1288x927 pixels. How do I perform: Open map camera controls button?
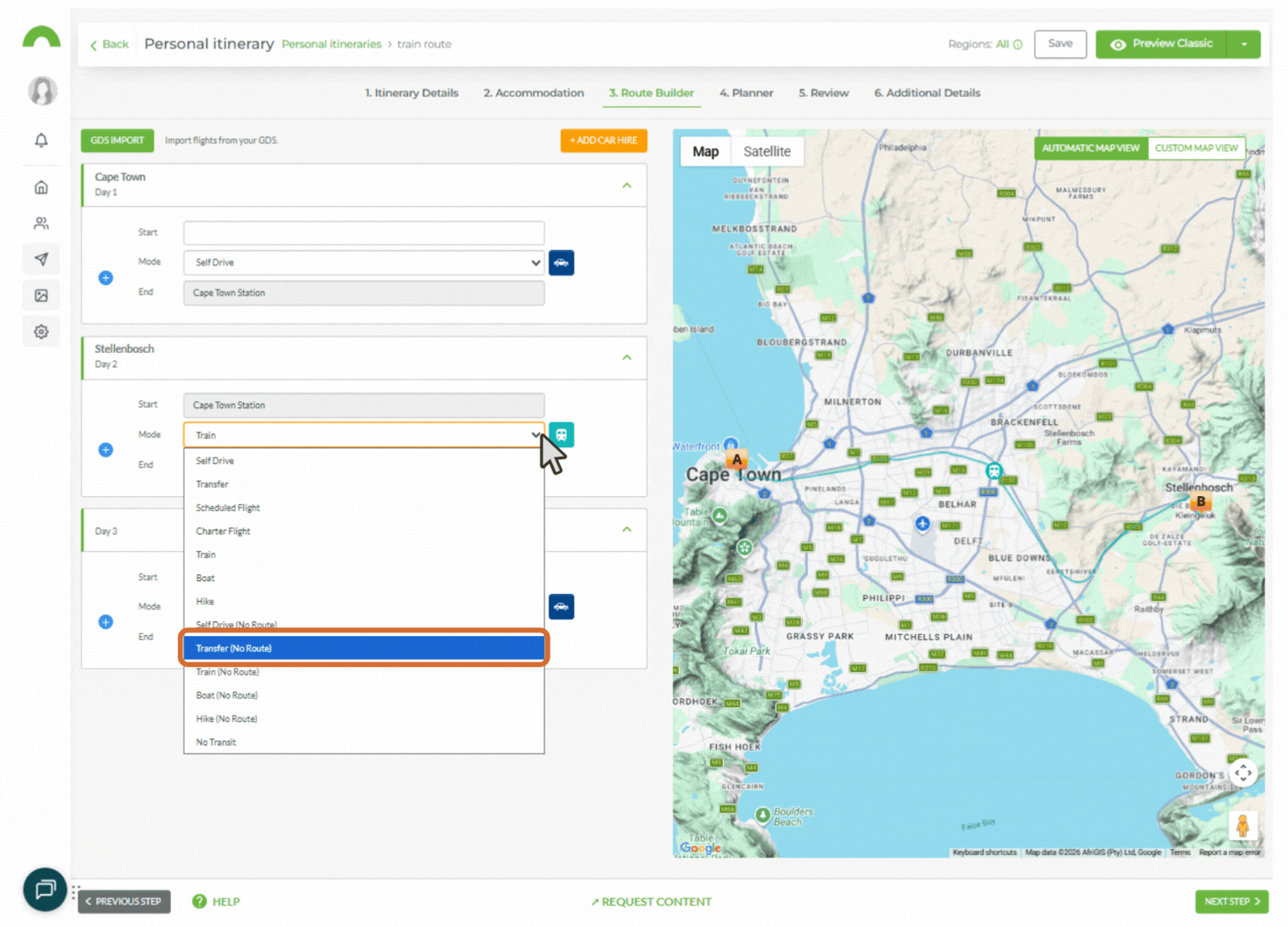click(1242, 772)
